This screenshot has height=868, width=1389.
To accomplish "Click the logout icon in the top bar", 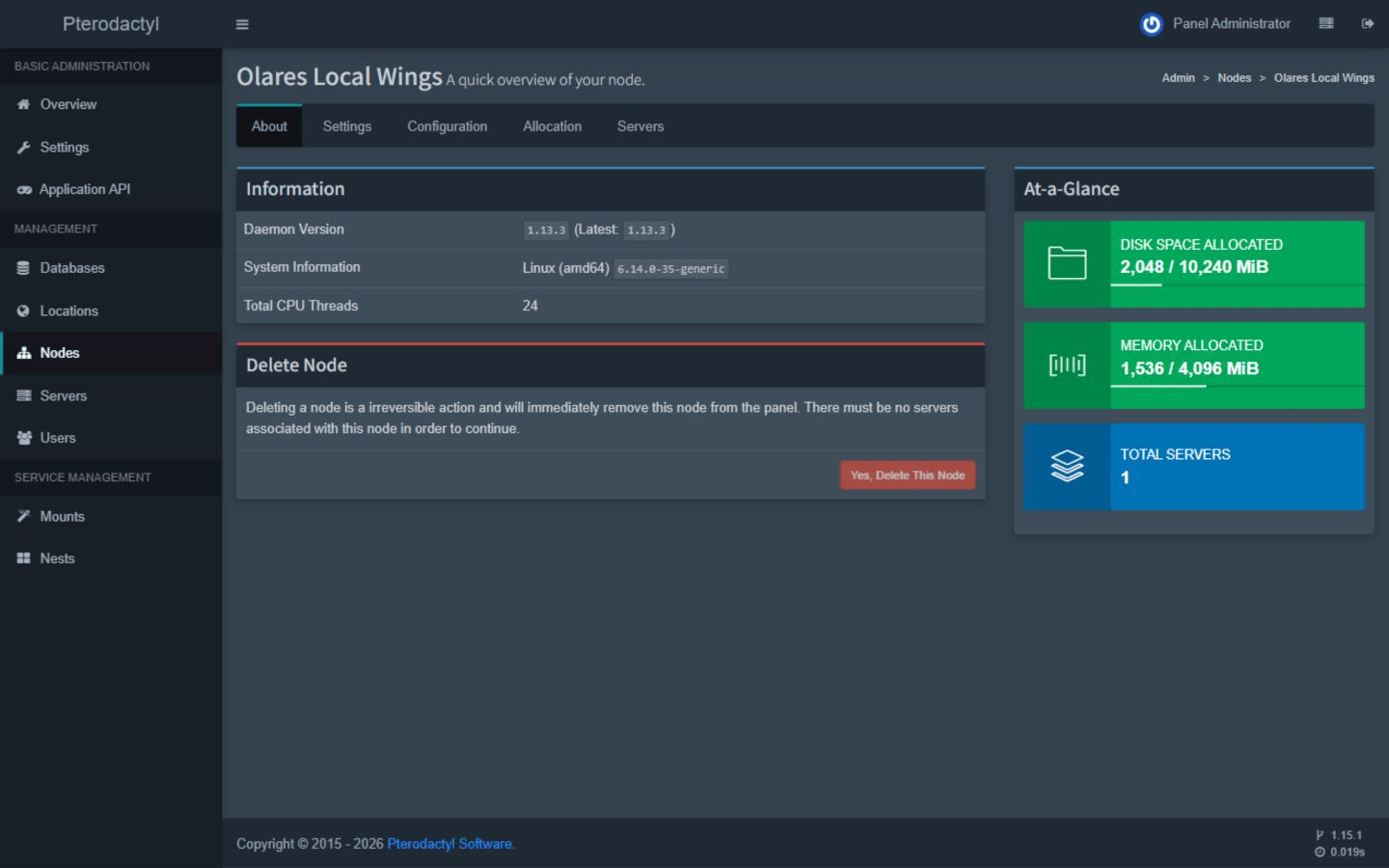I will pos(1368,23).
